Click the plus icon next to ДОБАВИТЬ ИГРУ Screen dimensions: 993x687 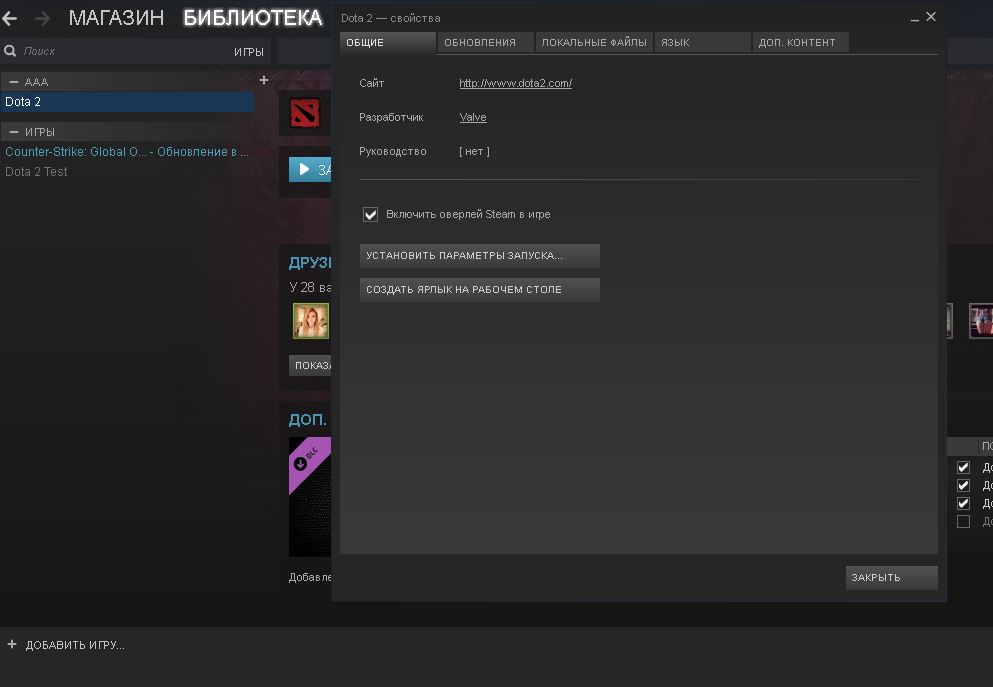(11, 644)
